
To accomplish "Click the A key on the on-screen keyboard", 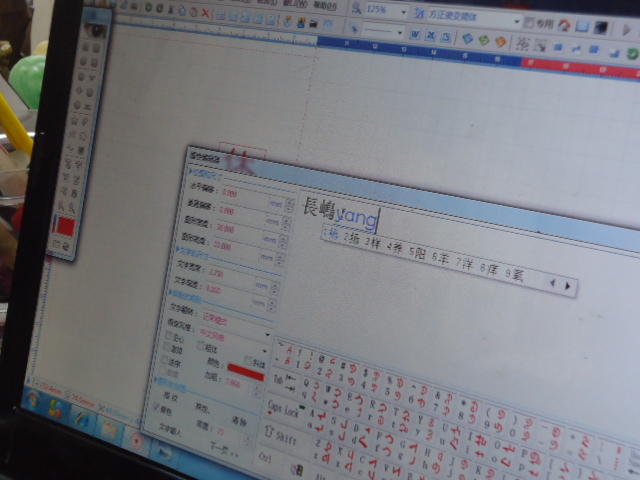I will [317, 419].
